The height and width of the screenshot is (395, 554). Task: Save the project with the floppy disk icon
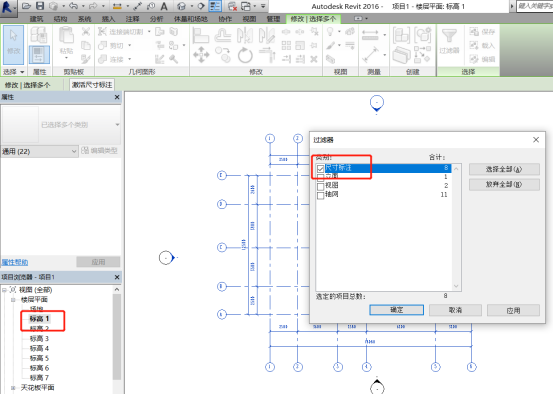click(x=40, y=6)
